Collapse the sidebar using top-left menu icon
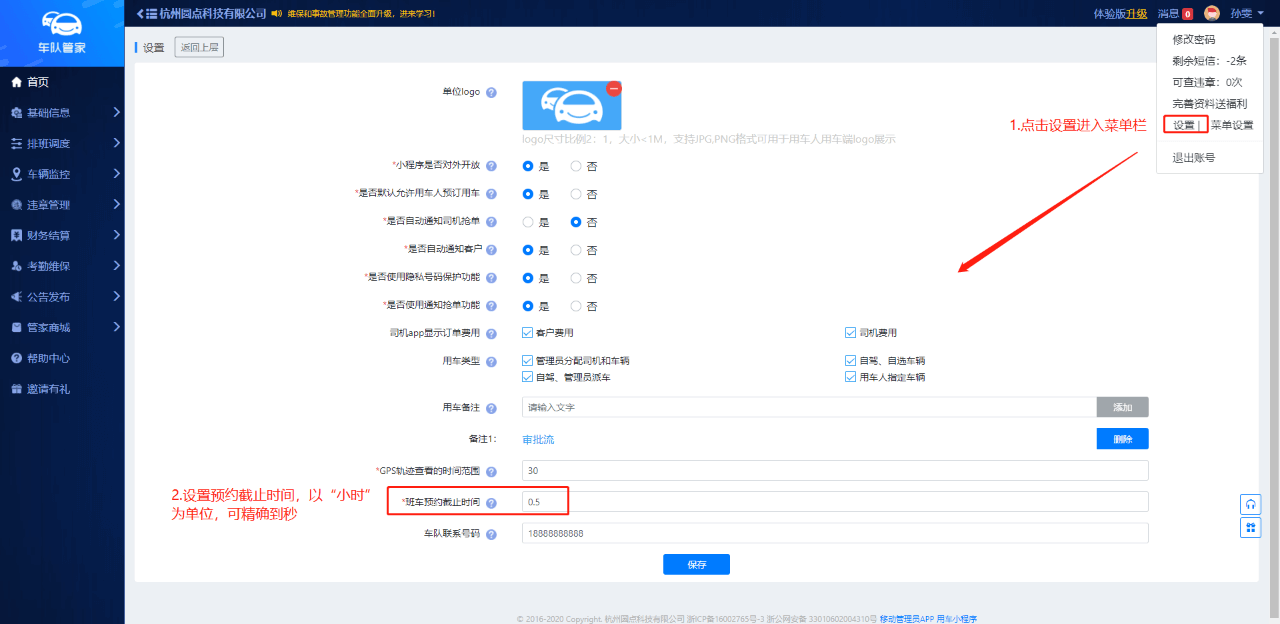 click(146, 13)
